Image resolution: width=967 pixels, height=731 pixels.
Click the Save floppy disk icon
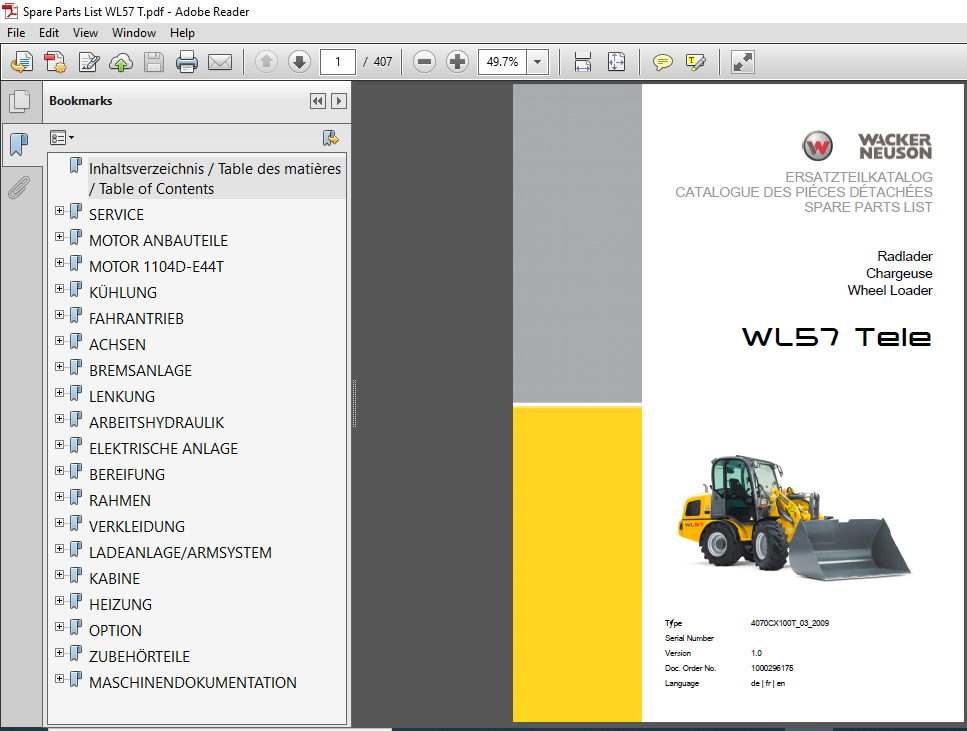(x=154, y=62)
